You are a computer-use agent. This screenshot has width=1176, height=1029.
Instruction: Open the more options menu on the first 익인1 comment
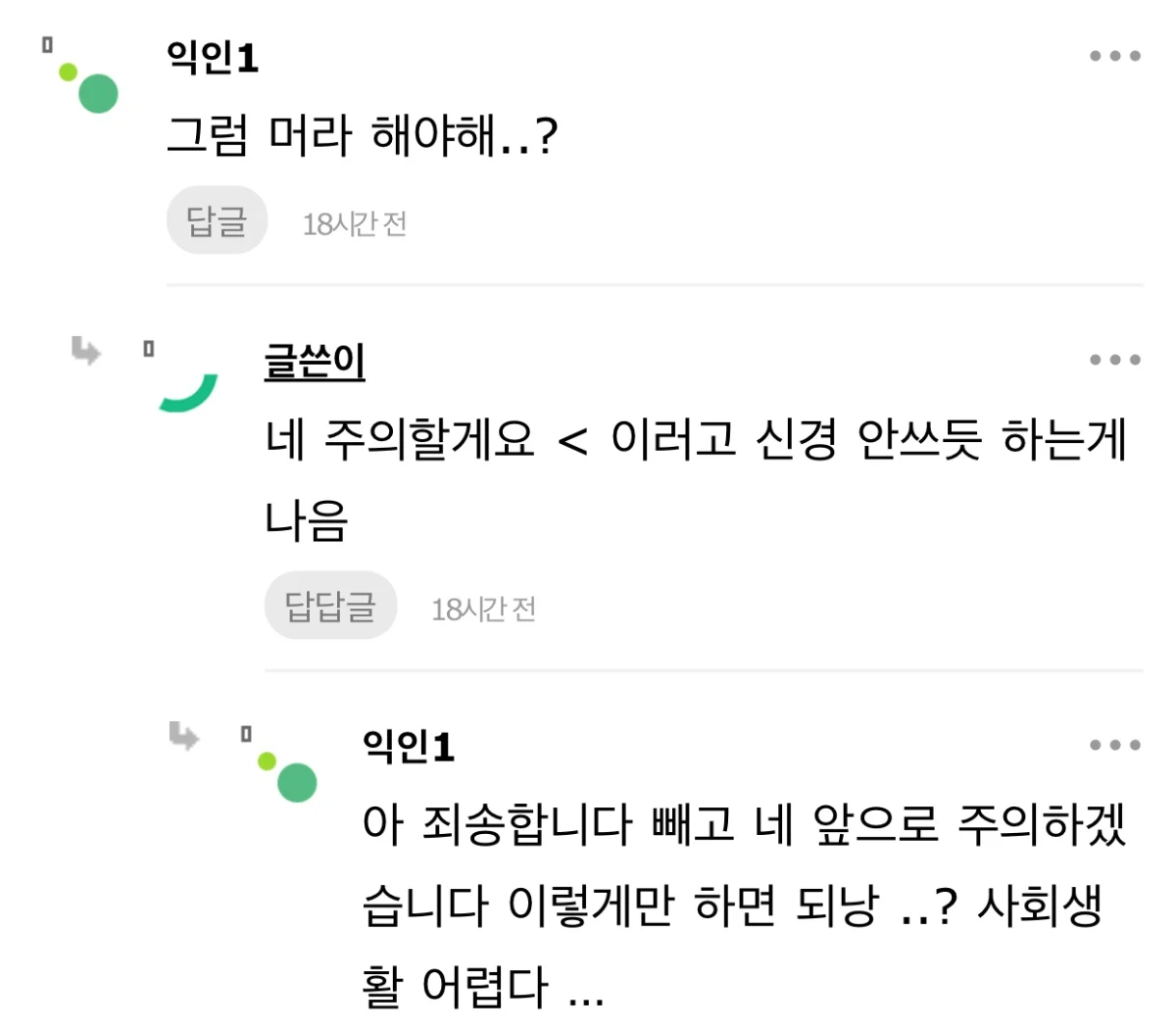[x=1115, y=56]
